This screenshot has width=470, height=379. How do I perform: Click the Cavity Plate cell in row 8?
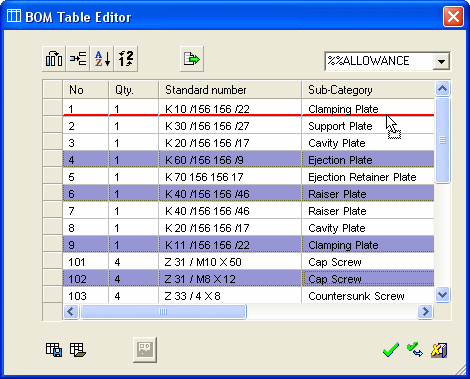click(x=368, y=228)
